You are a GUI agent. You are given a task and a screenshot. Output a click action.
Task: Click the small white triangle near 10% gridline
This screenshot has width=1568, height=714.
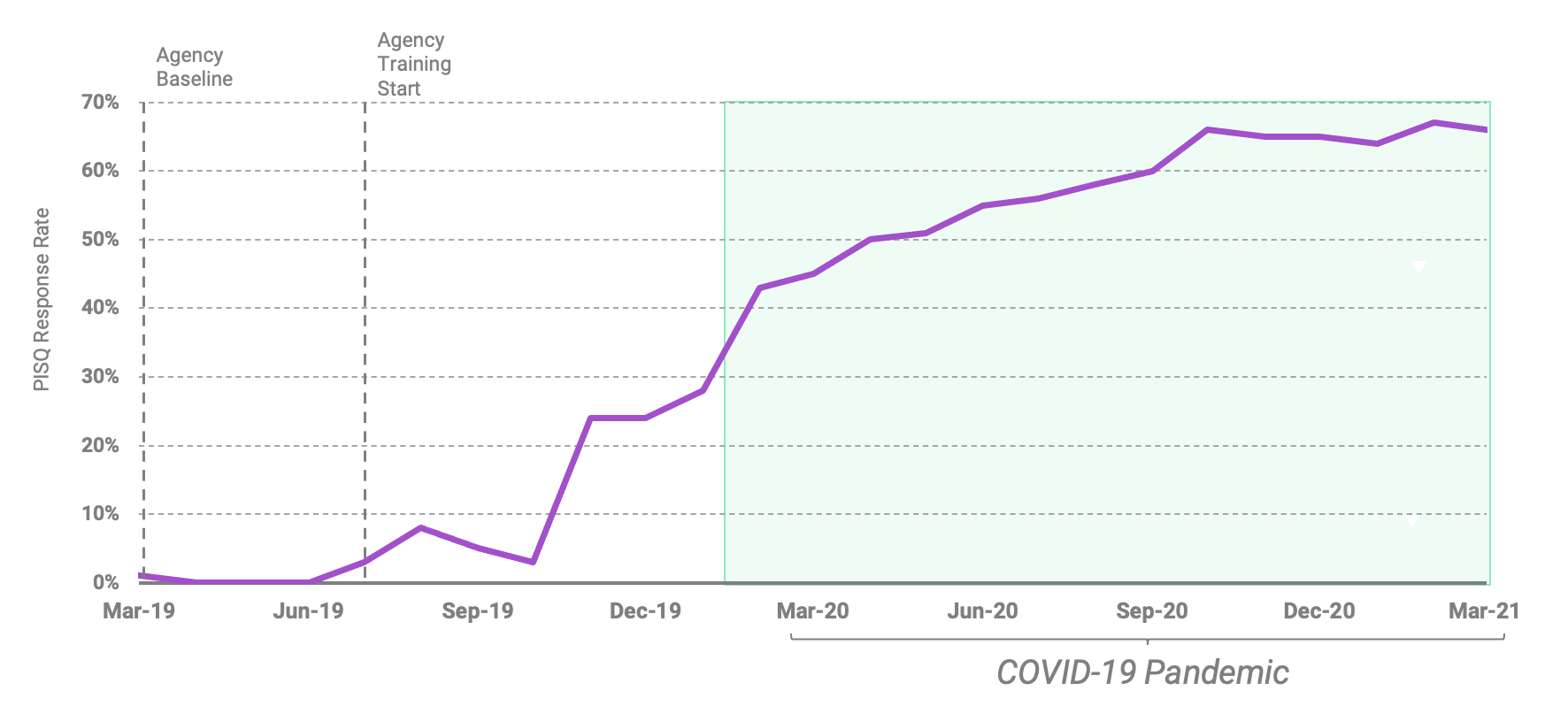(1412, 522)
